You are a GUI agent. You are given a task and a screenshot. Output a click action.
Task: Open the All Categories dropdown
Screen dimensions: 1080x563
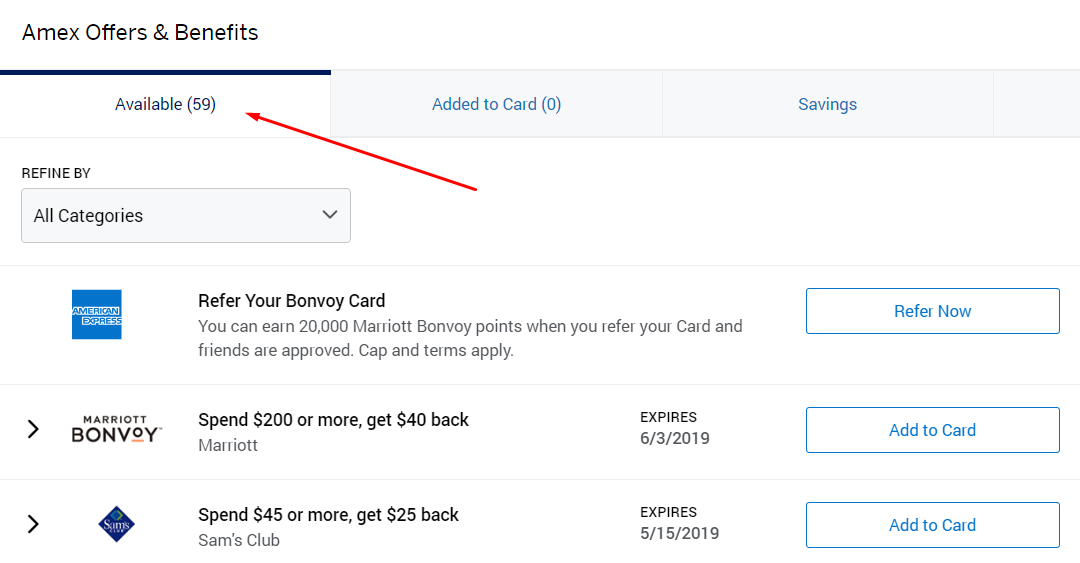[x=186, y=216]
